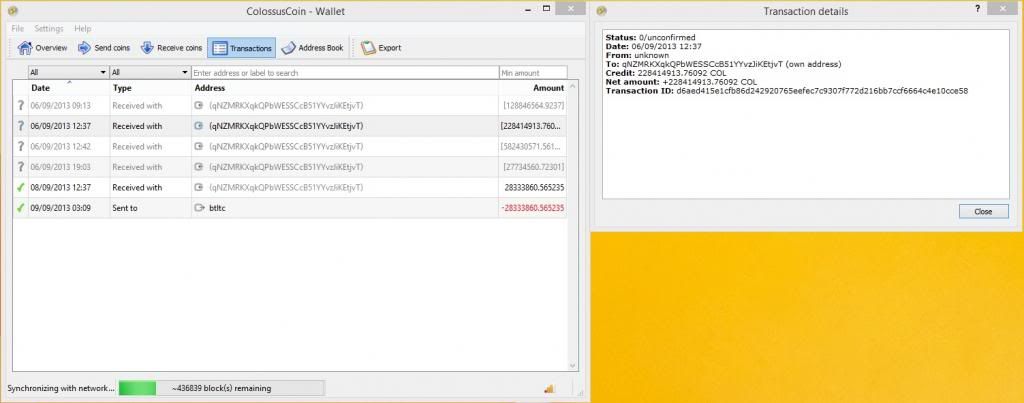Viewport: 1024px width, 403px height.
Task: Click unconfirmed status icon for 06/09/2013 09:13
Action: click(x=20, y=105)
